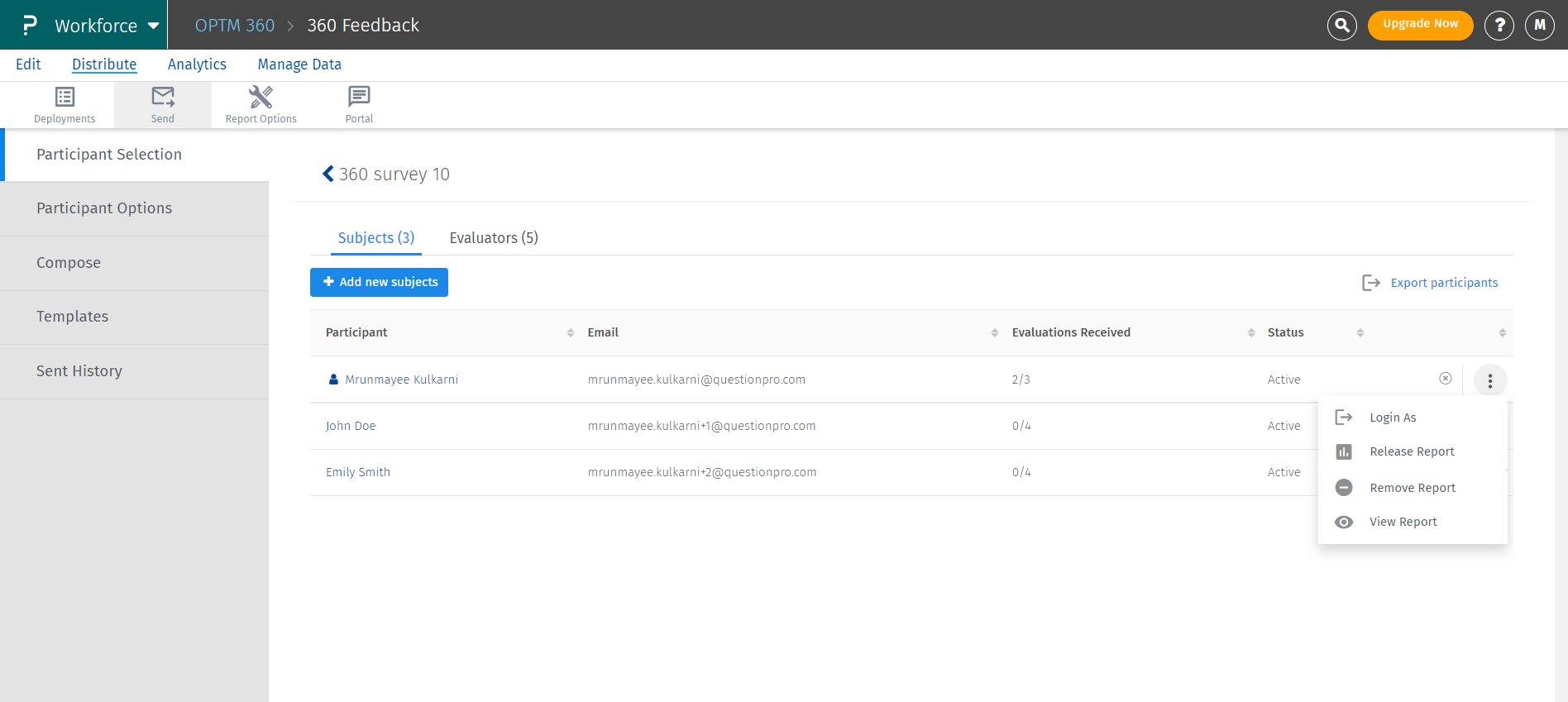Click the circled X icon in first row

[1445, 379]
